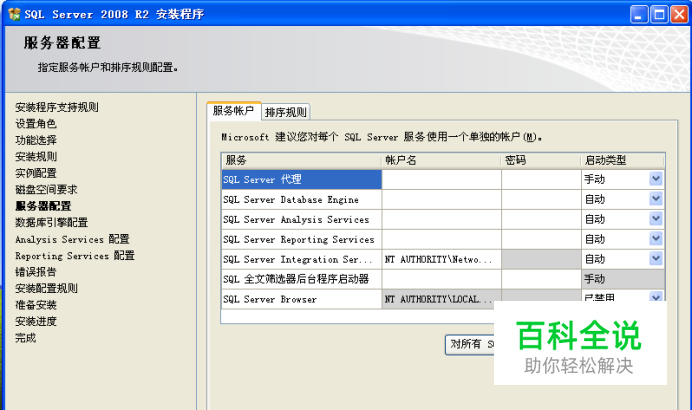Viewport: 692px width, 410px height.
Task: Click 准备安装 in the step list
Action: 36,305
